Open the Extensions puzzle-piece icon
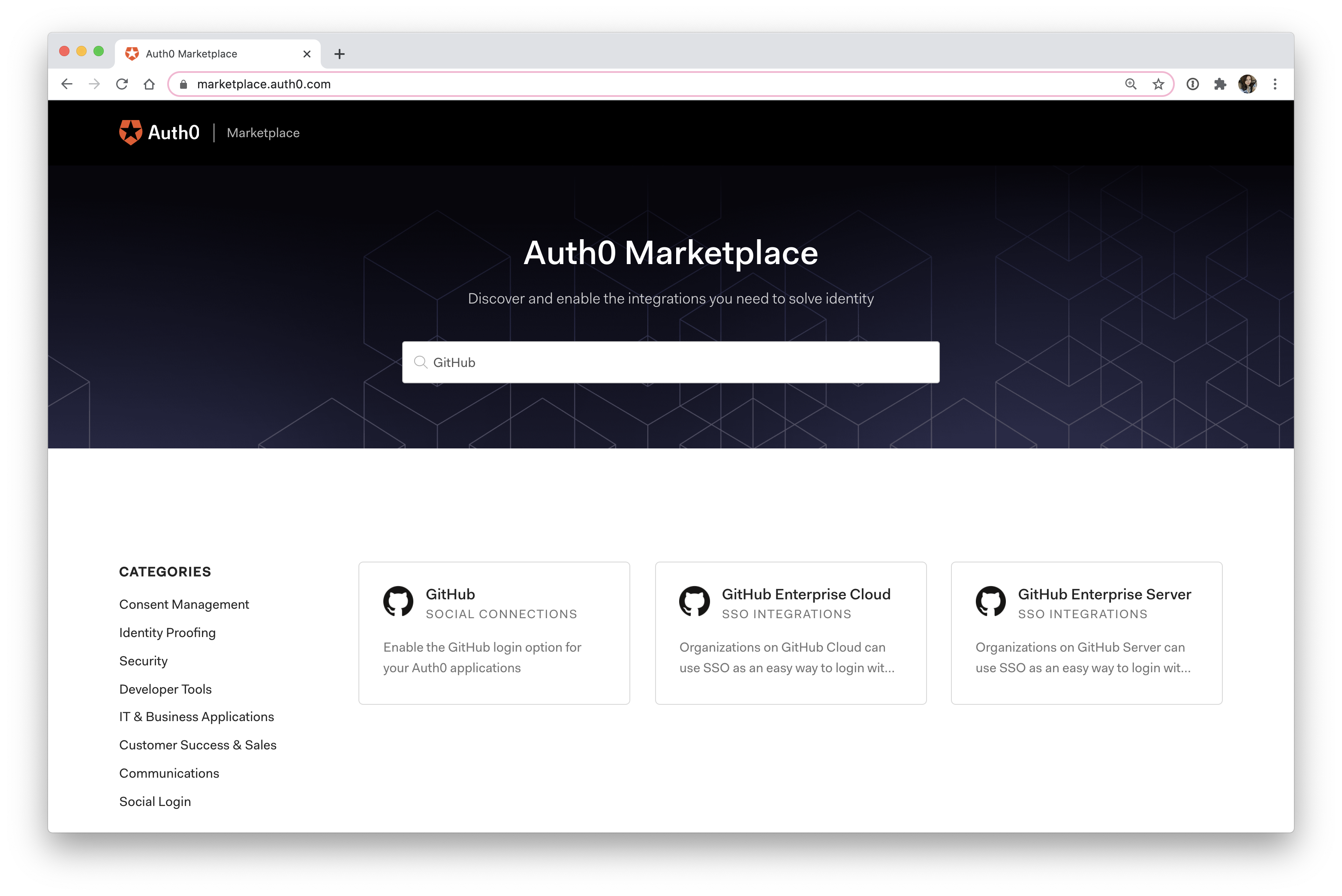This screenshot has height=896, width=1342. tap(1220, 84)
